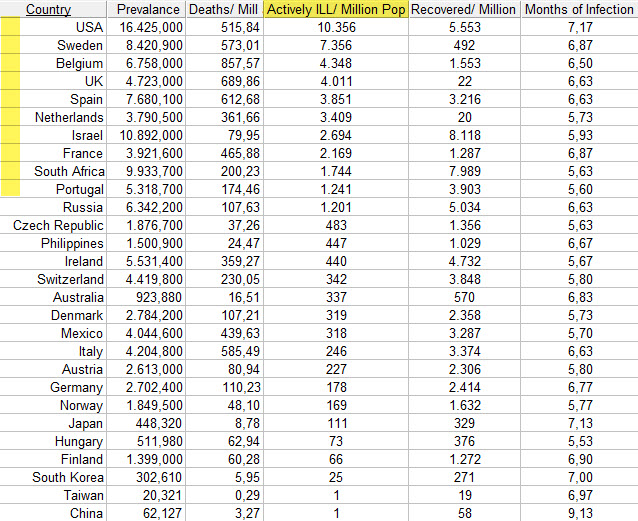This screenshot has height=521, width=638.
Task: Select Israel's recovered value 8.118
Action: [464, 135]
